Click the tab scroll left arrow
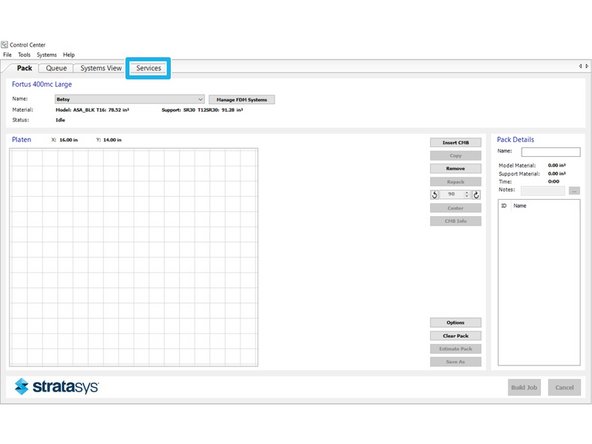592x444 pixels. (580, 66)
